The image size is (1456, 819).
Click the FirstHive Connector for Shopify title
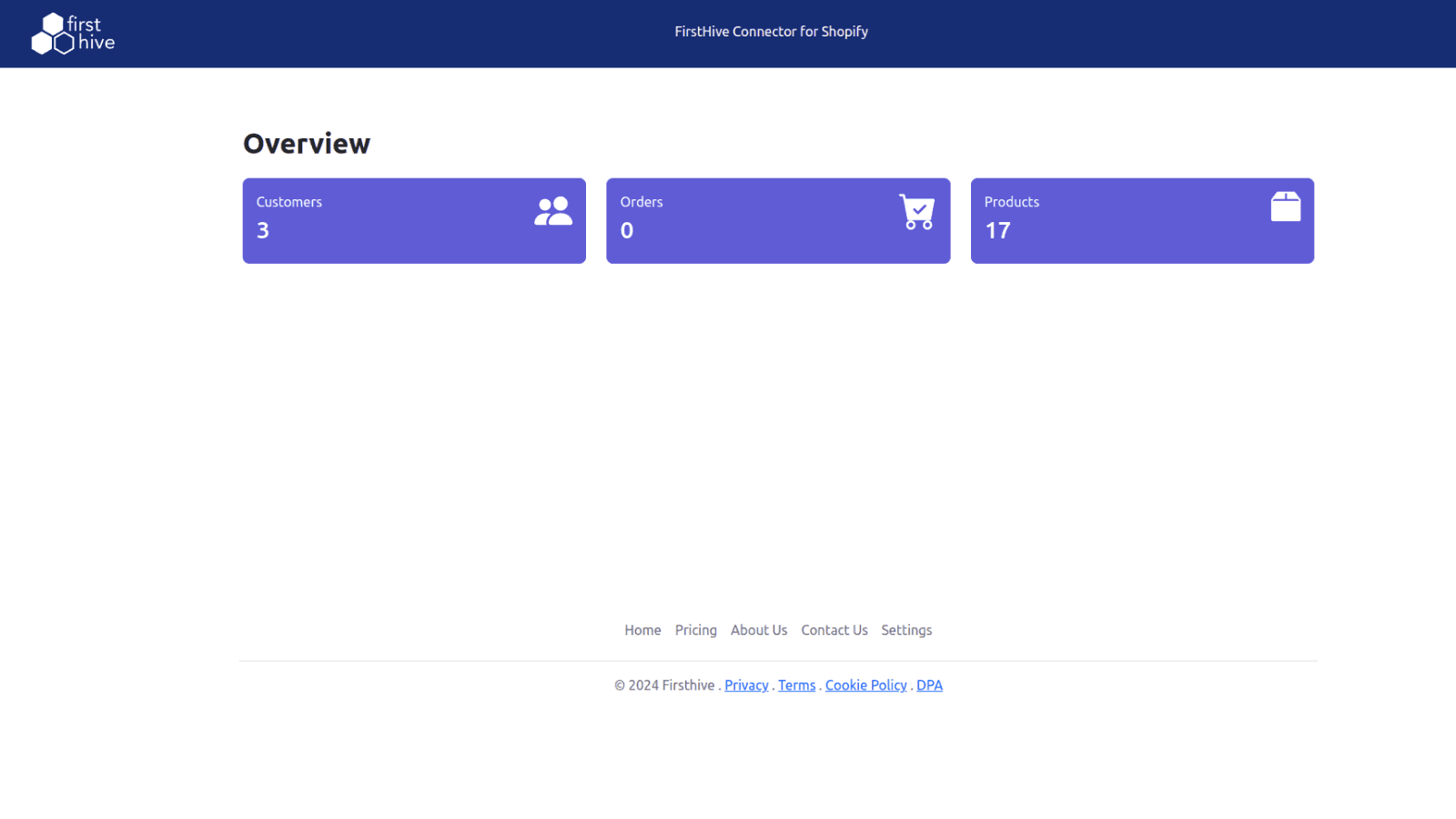pyautogui.click(x=771, y=31)
